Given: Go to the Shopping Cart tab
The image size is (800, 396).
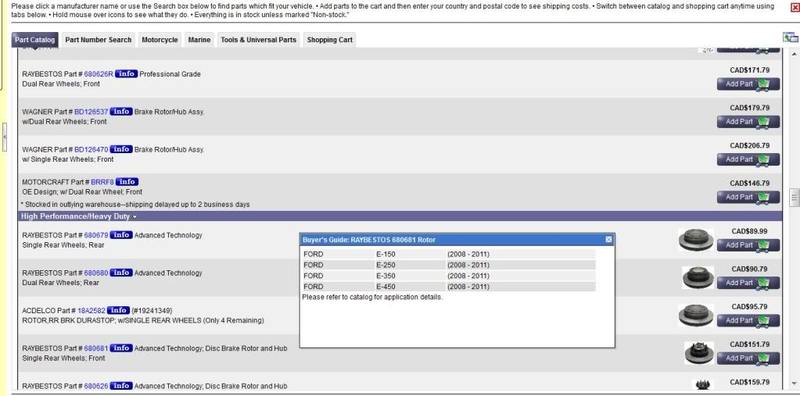Looking at the screenshot, I should pyautogui.click(x=330, y=40).
